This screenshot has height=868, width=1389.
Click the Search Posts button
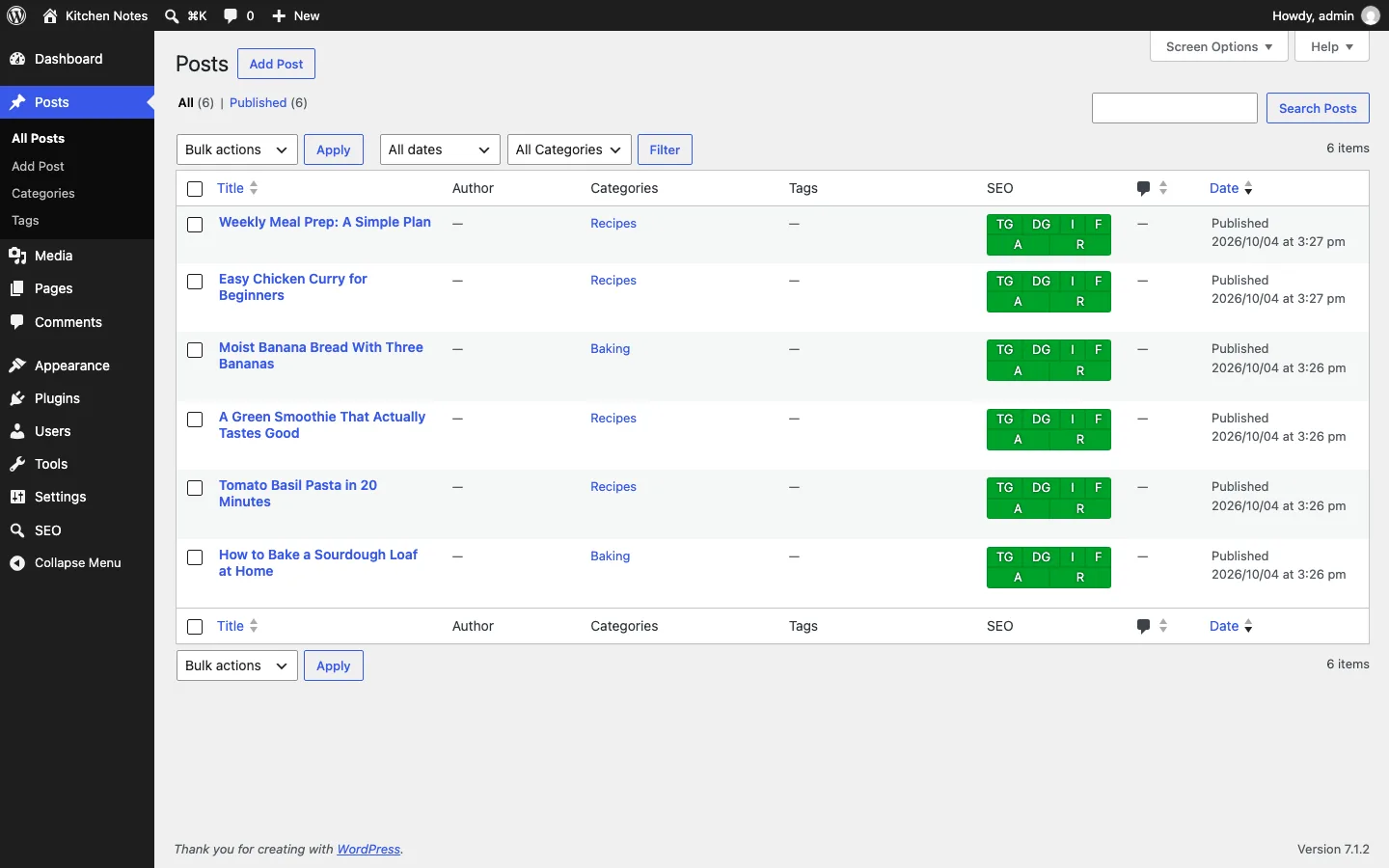click(x=1318, y=108)
